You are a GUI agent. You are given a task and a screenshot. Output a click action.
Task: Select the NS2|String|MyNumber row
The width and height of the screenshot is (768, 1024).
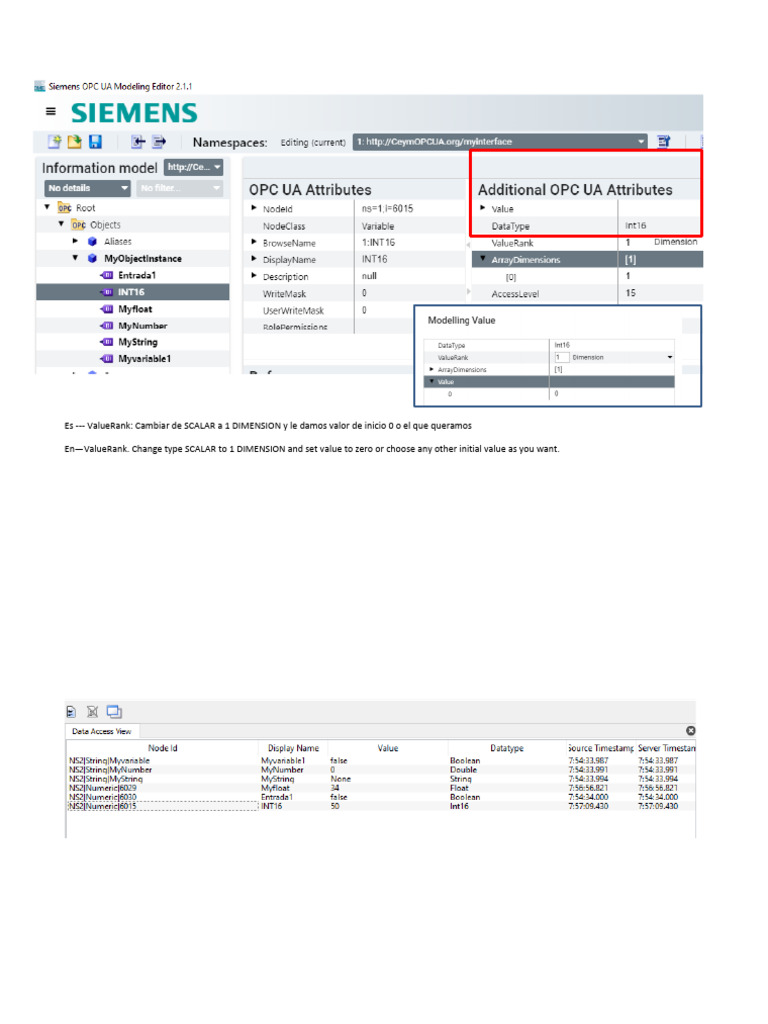pos(382,770)
